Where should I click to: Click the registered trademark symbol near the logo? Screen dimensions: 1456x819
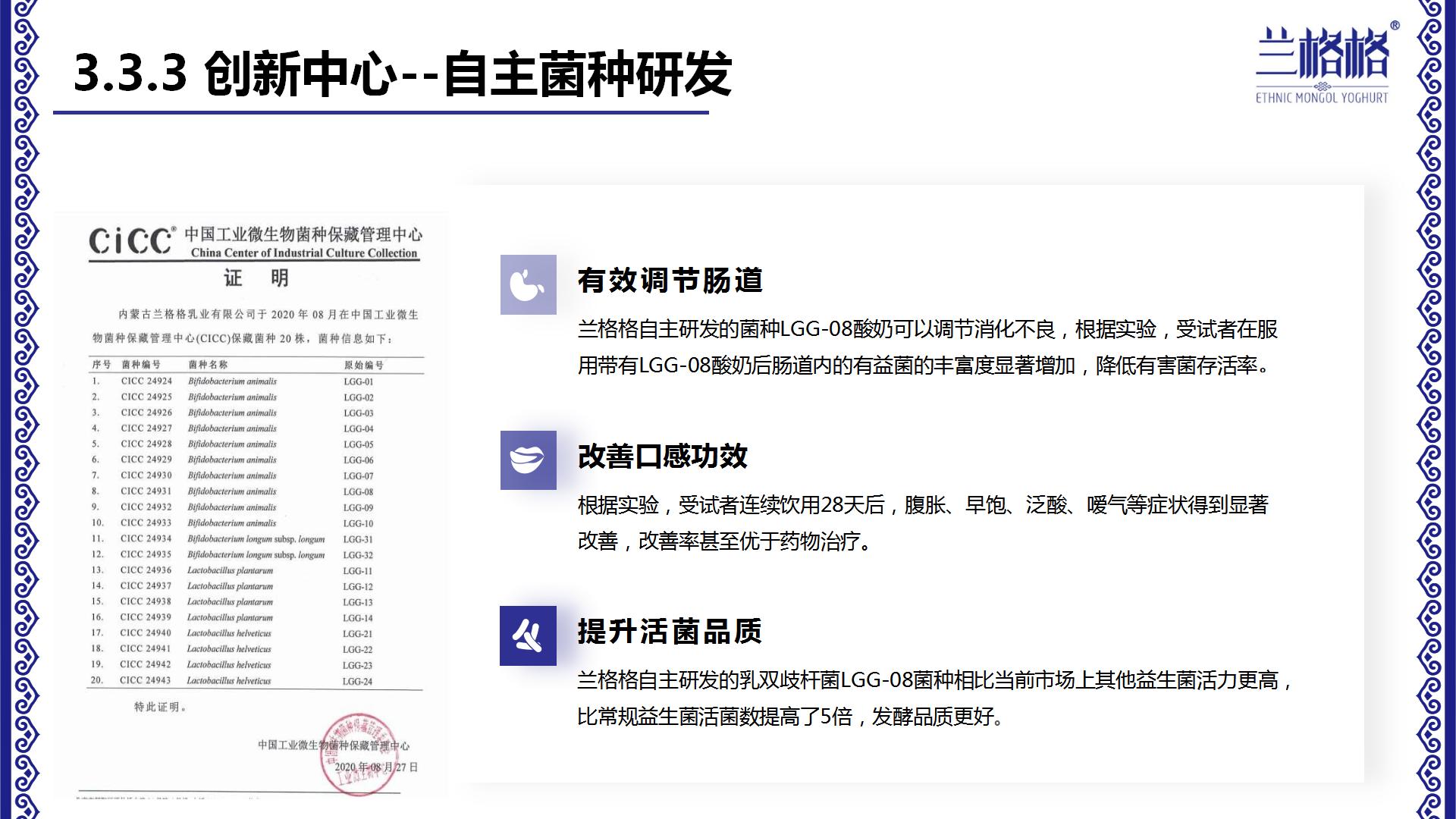pos(1394,26)
